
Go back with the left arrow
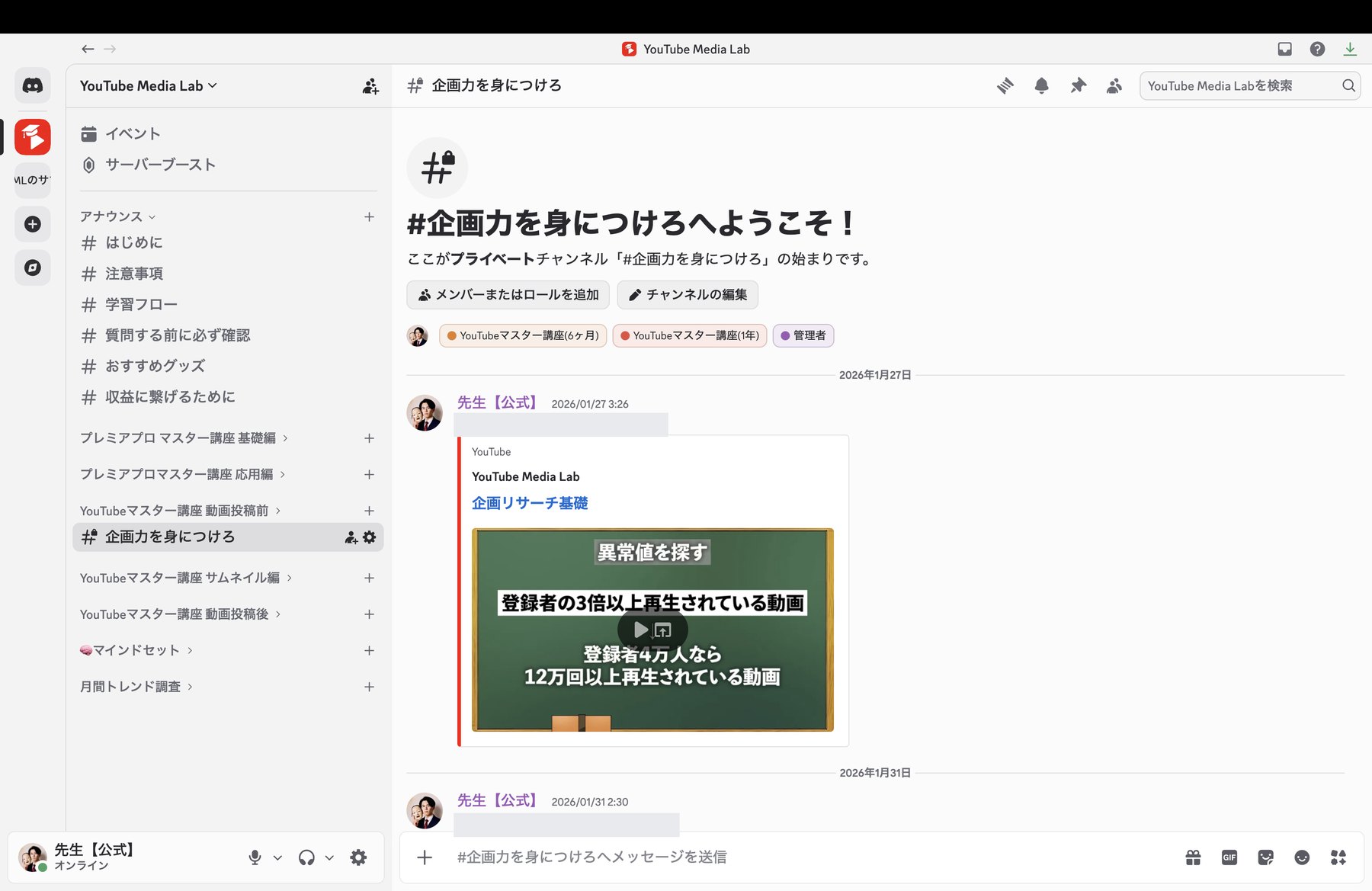[x=88, y=49]
